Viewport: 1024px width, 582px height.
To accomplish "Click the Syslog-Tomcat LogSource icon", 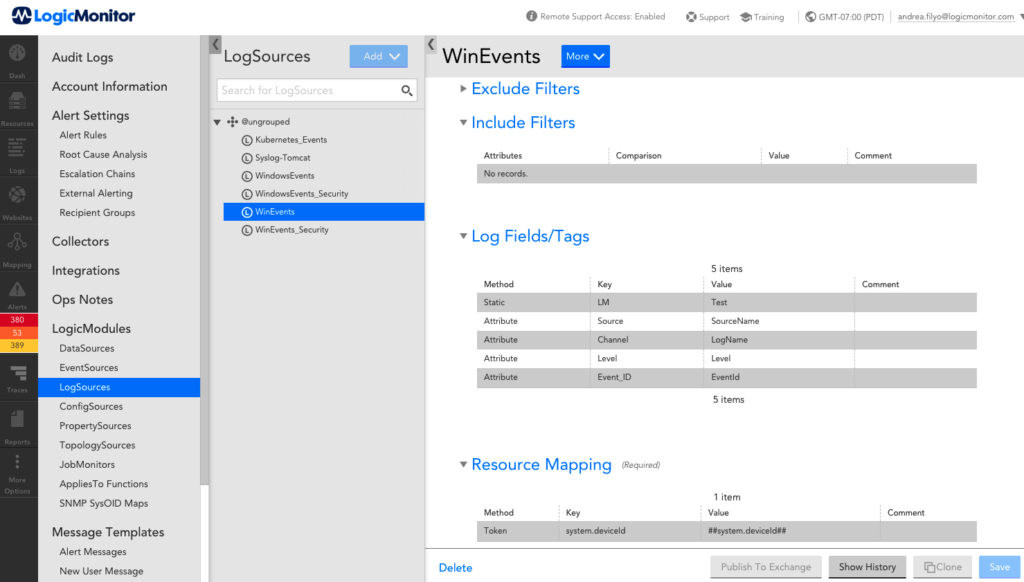I will 247,158.
